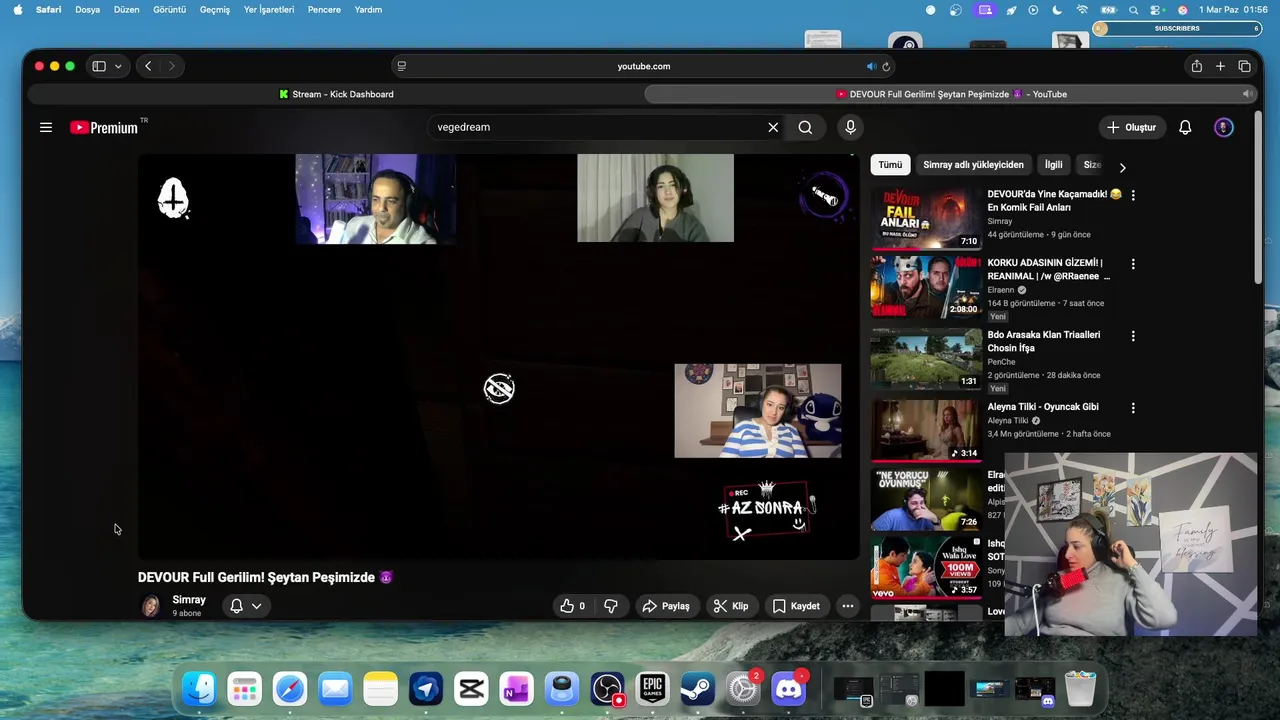The height and width of the screenshot is (720, 1280).
Task: Open Simray channel avatar
Action: (x=151, y=606)
